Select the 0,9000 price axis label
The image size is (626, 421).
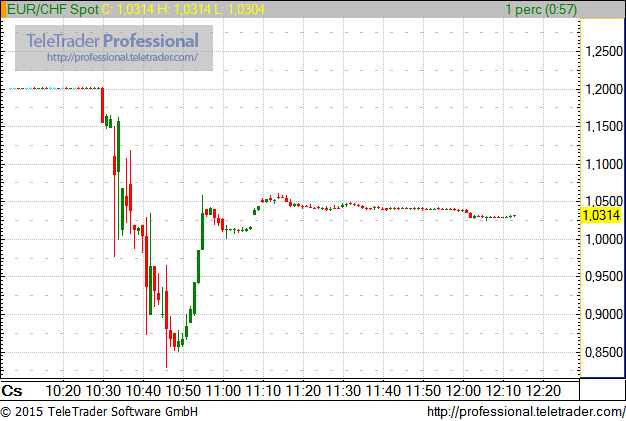[604, 314]
